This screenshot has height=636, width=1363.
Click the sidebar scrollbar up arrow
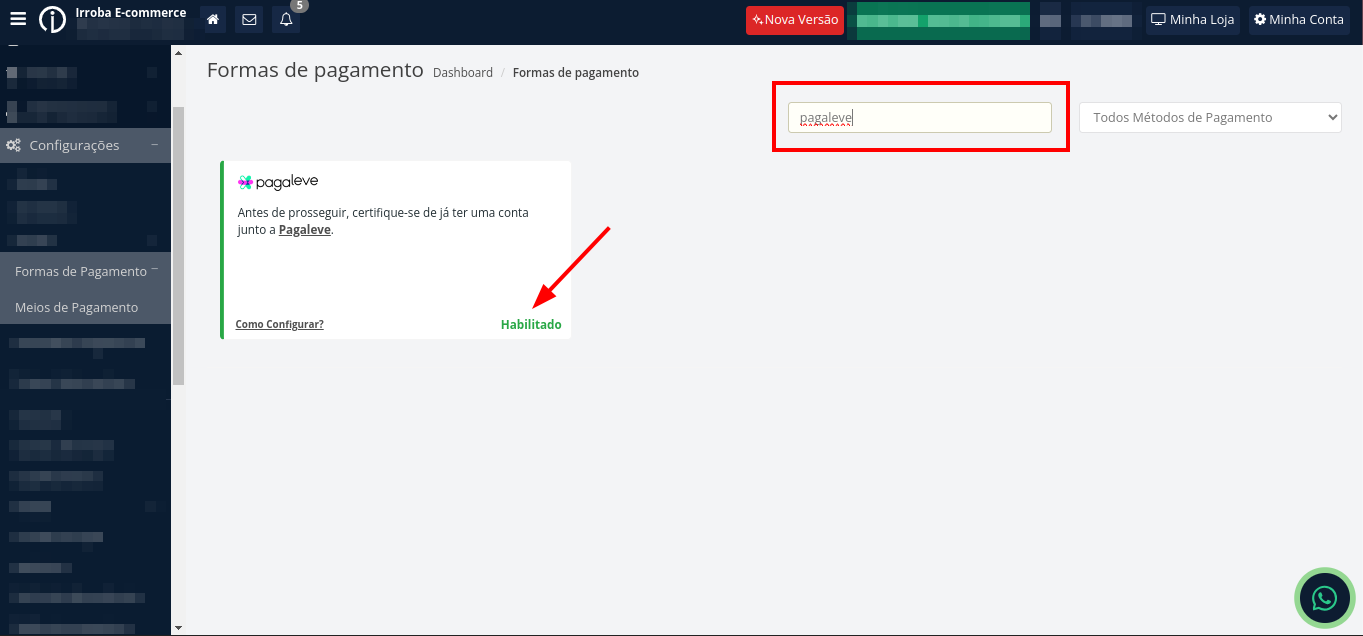[178, 52]
